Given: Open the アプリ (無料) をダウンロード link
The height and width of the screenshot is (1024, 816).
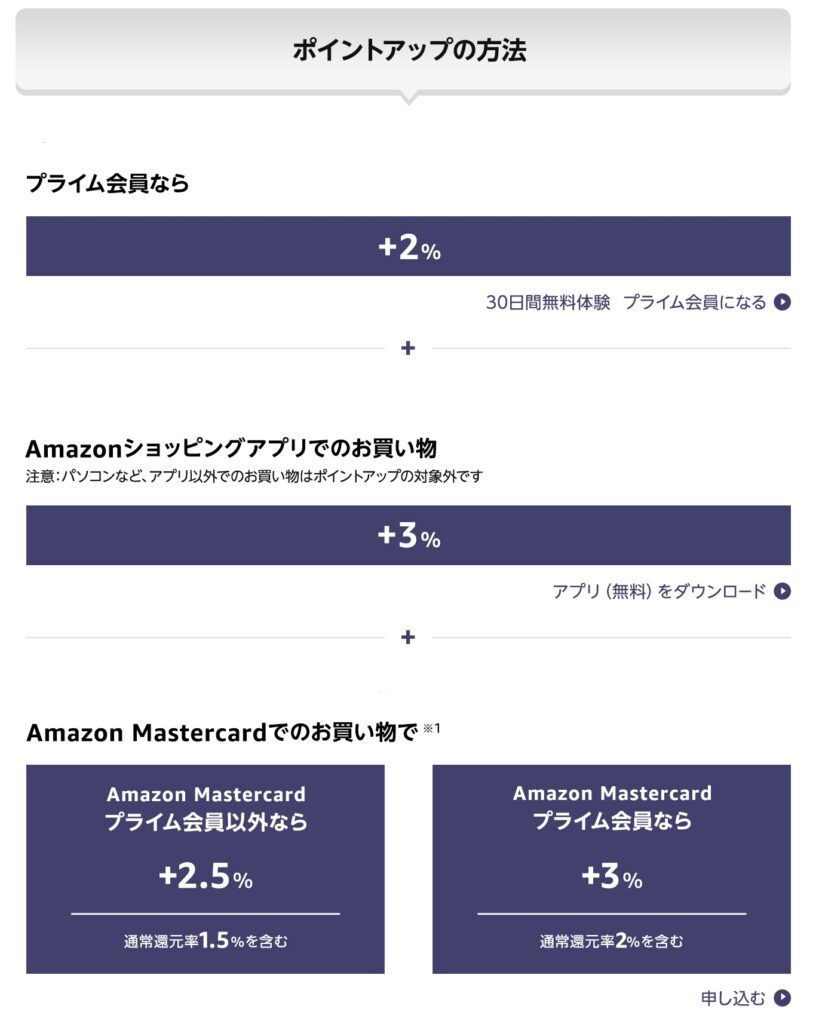Looking at the screenshot, I should click(659, 591).
